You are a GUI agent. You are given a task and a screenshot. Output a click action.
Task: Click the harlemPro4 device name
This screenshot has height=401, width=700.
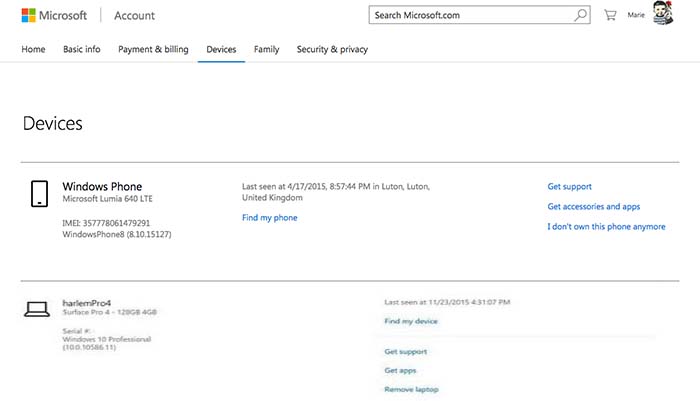point(87,303)
